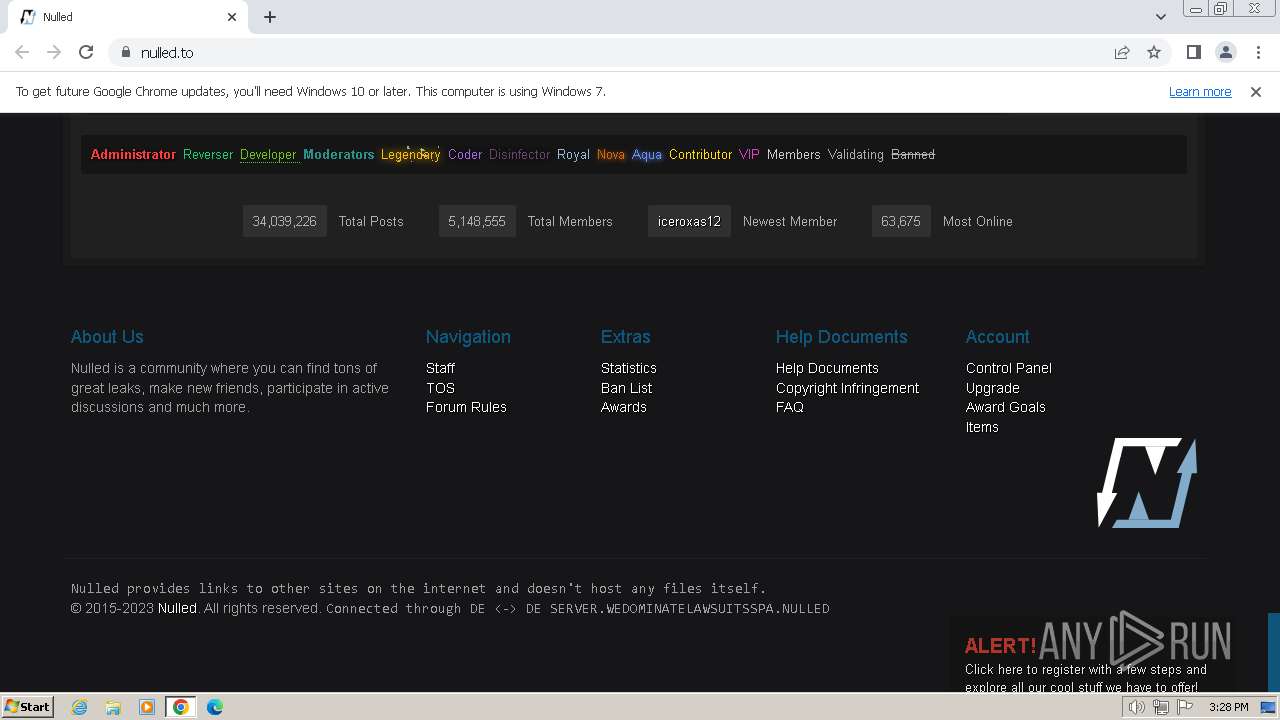1280x720 pixels.
Task: Open Award Goals link
Action: coord(1006,407)
